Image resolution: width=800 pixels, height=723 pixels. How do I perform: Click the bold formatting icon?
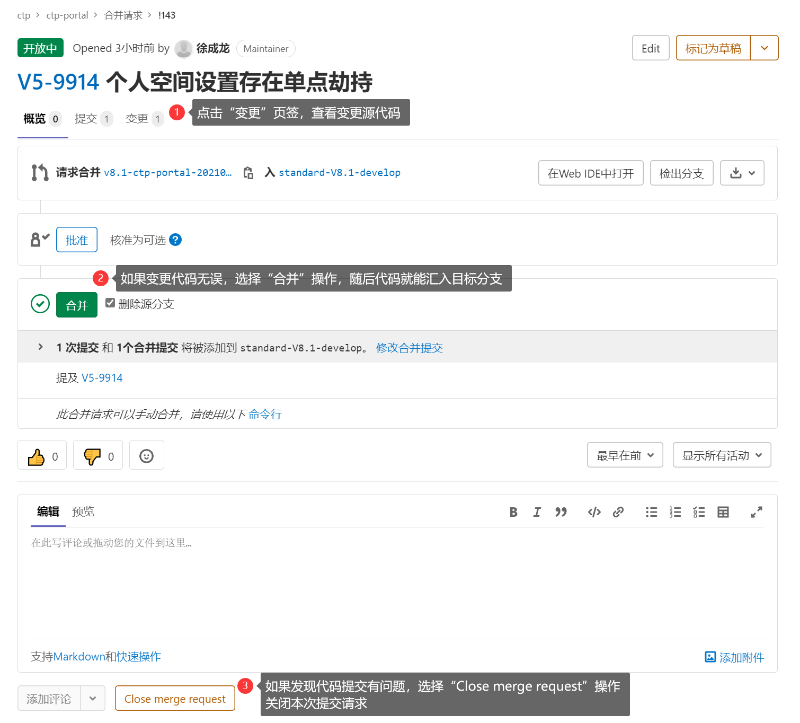(513, 512)
